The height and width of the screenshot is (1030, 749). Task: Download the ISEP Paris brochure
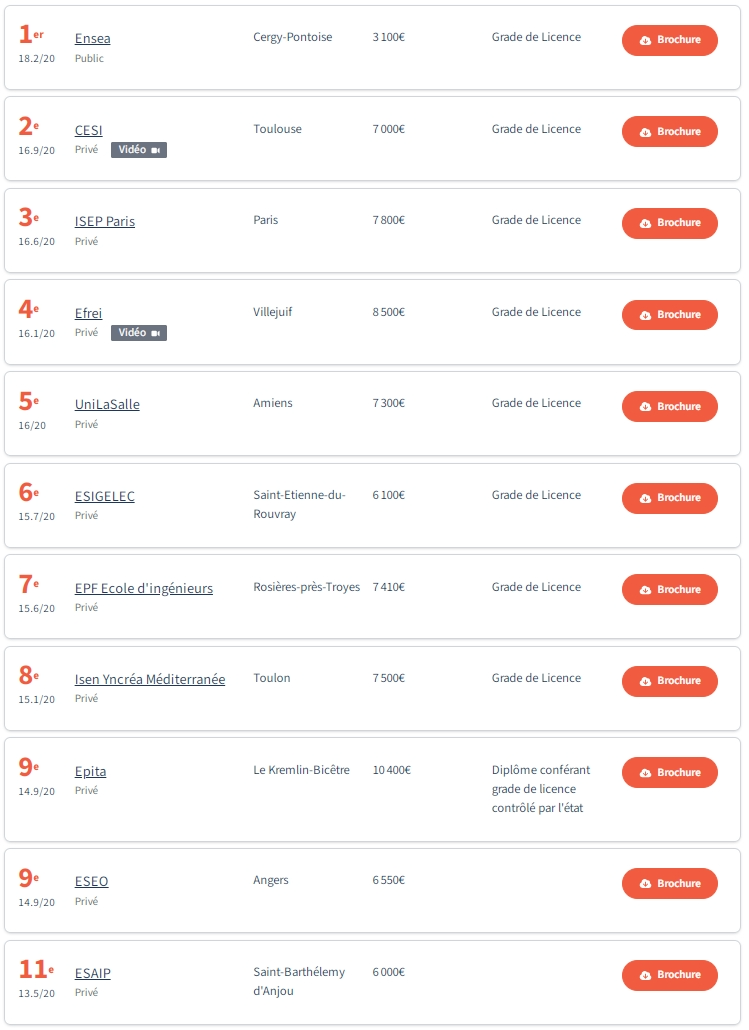click(670, 223)
